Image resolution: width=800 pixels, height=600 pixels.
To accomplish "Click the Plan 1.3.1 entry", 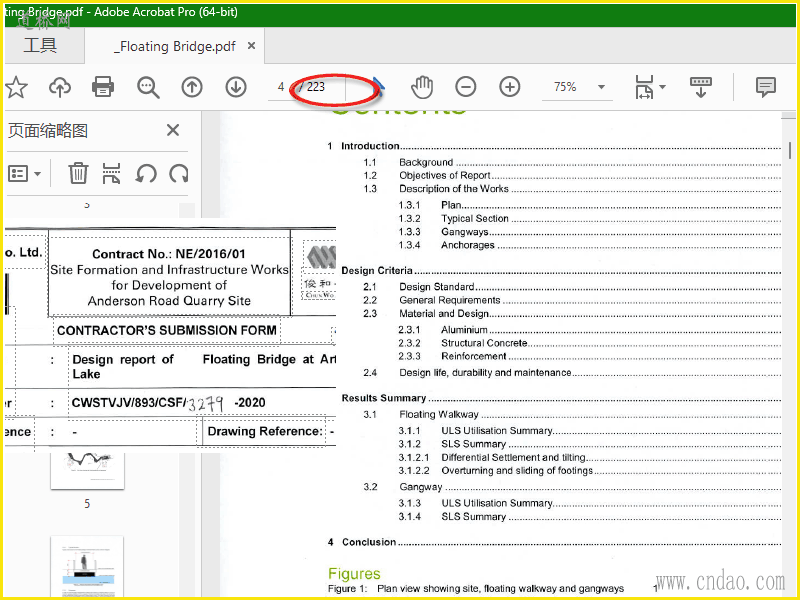I will point(589,205).
